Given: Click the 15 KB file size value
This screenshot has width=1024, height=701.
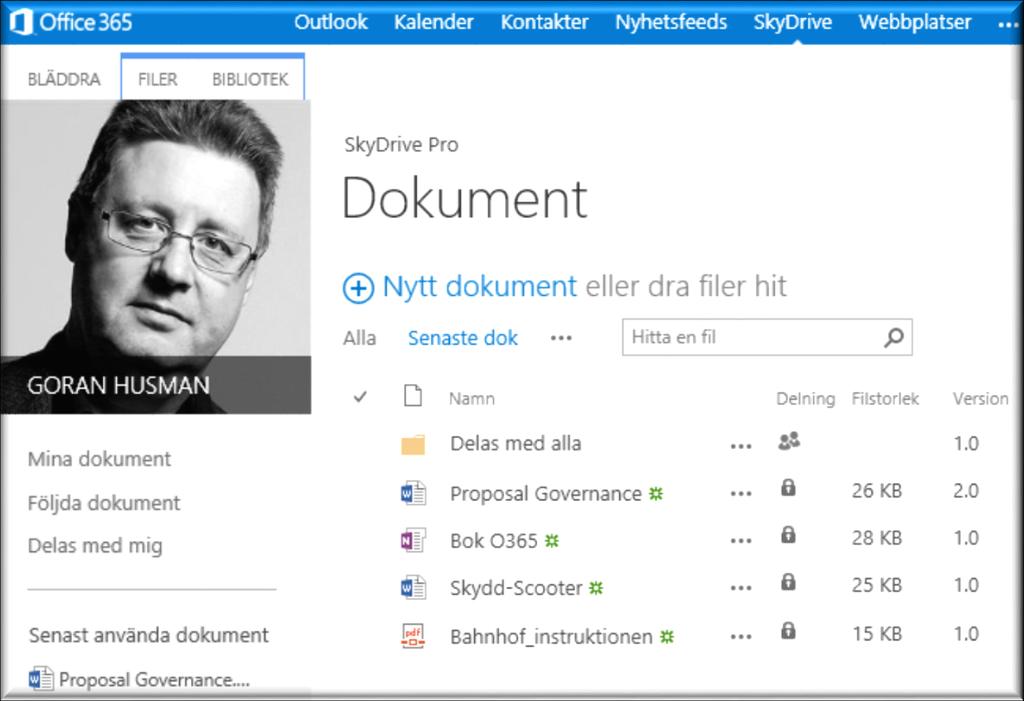Looking at the screenshot, I should [x=876, y=634].
